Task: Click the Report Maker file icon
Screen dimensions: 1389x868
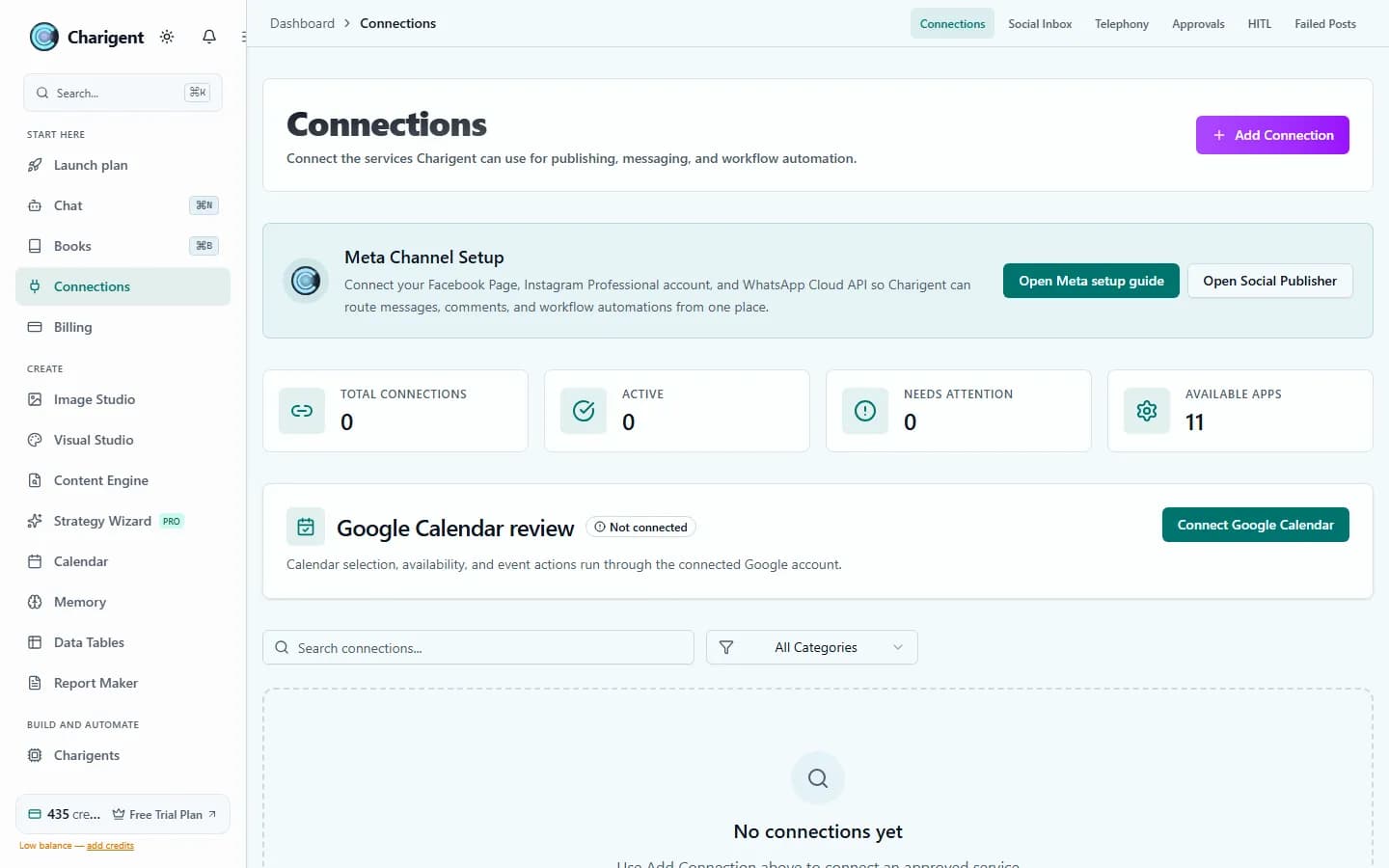Action: click(35, 683)
